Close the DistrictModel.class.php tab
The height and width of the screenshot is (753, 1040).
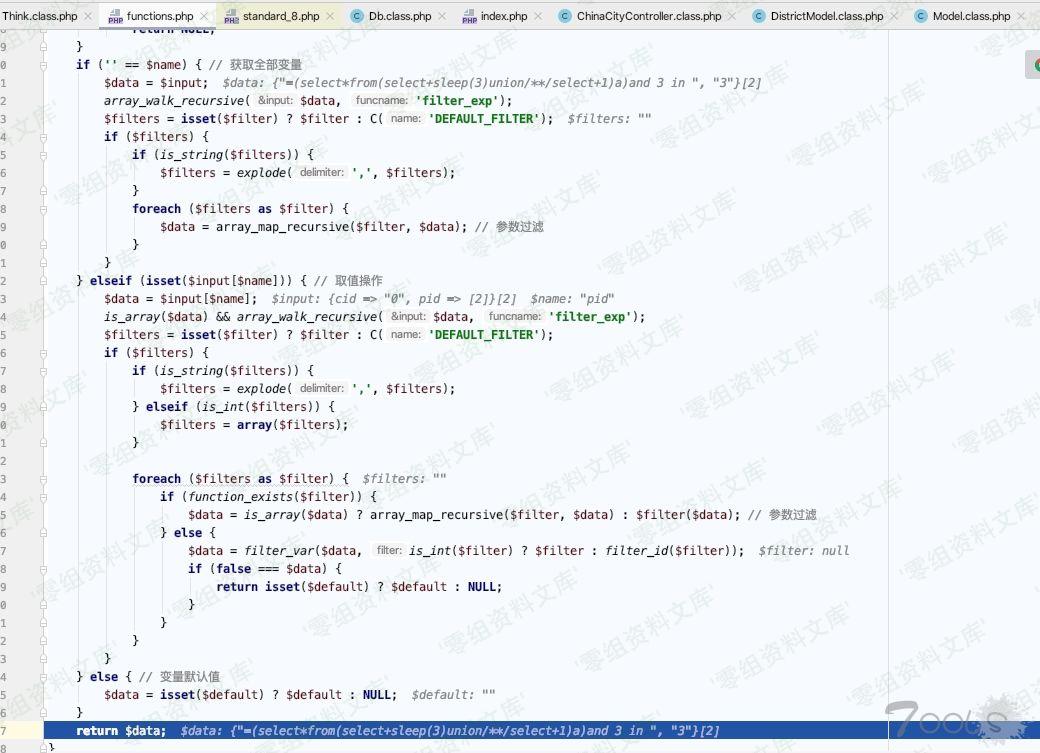coord(895,17)
